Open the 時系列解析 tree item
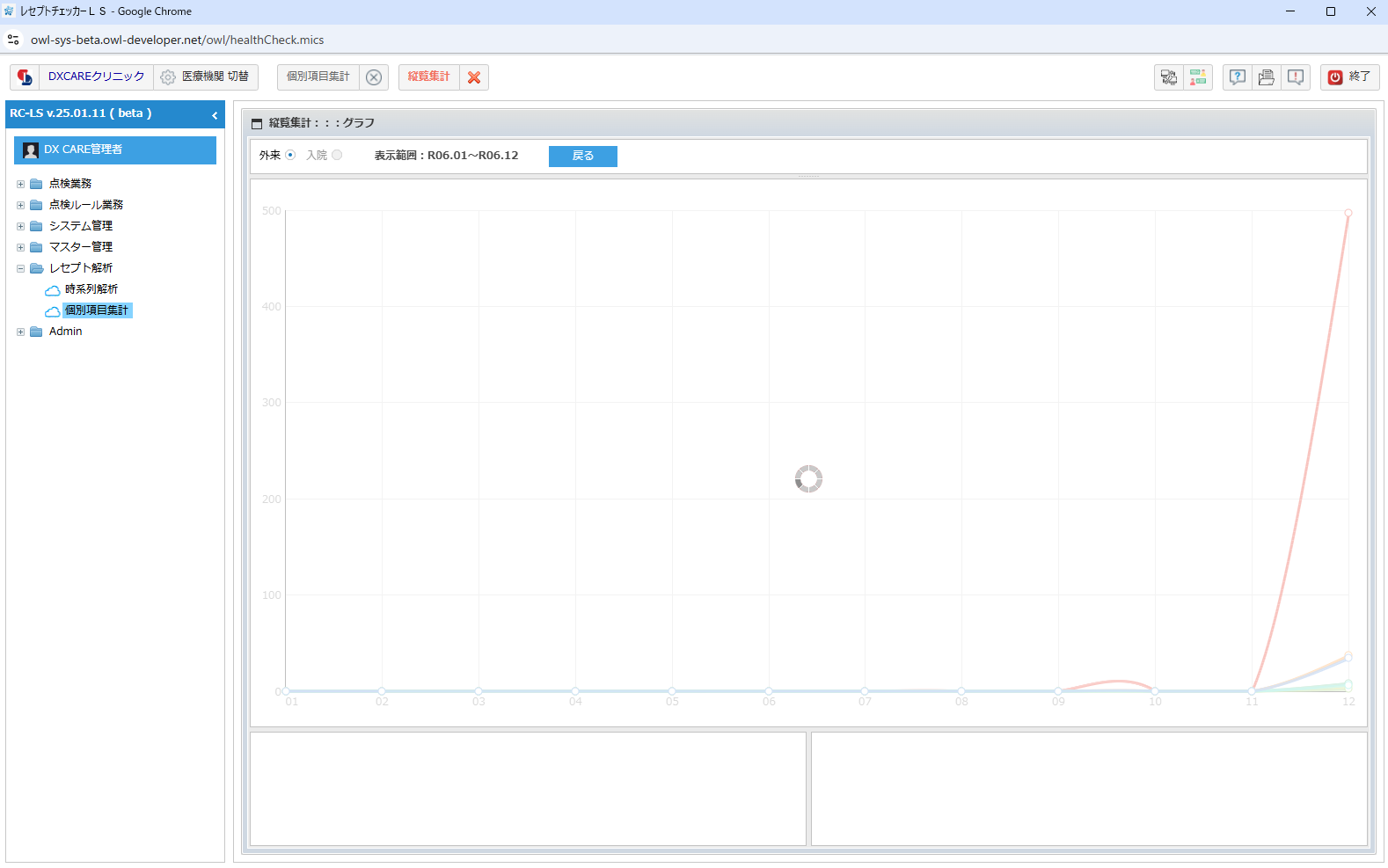Screen dimensions: 1388x868 click(x=91, y=289)
